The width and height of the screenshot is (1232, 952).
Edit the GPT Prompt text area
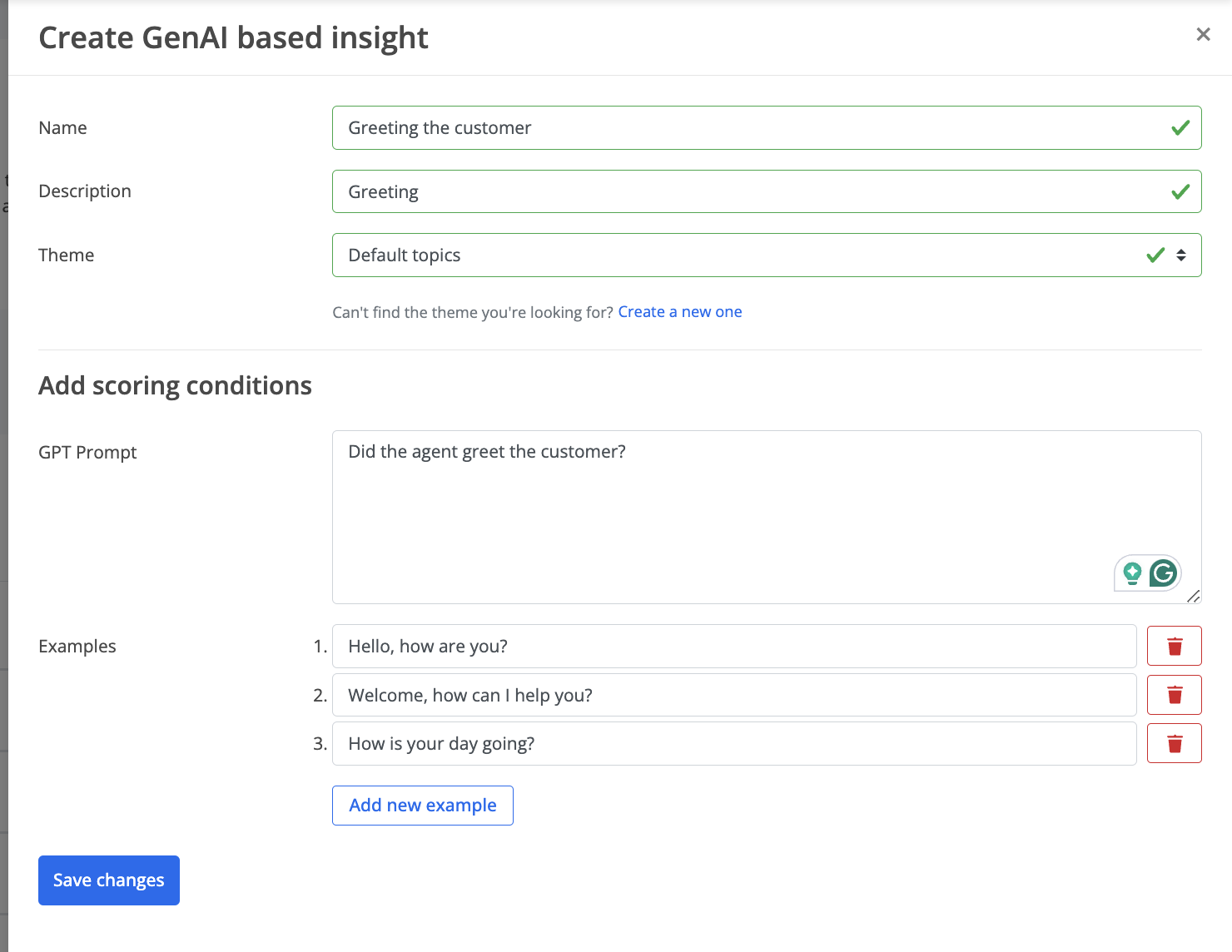pos(767,517)
